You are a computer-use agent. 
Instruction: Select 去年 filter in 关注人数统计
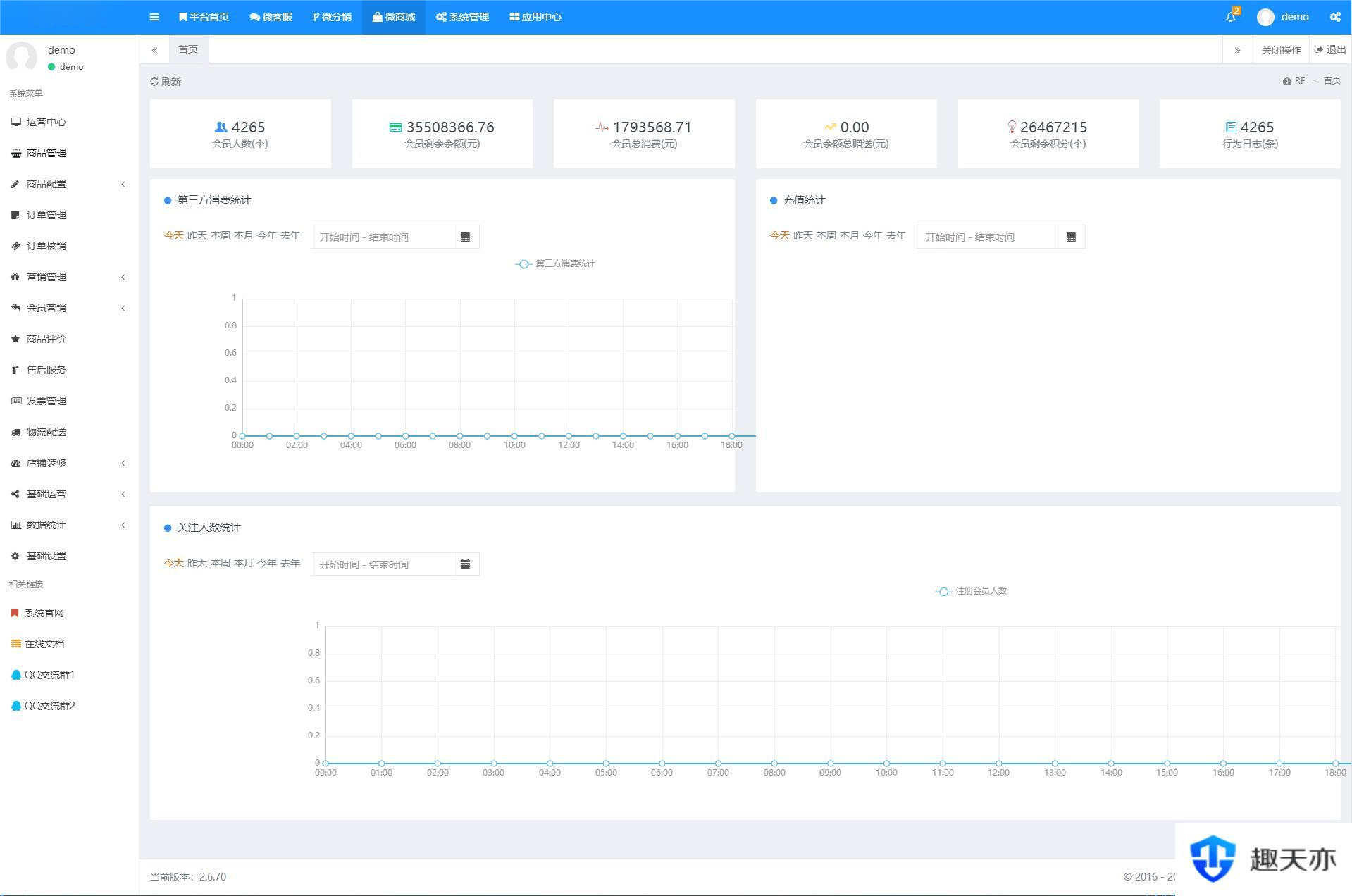[290, 563]
